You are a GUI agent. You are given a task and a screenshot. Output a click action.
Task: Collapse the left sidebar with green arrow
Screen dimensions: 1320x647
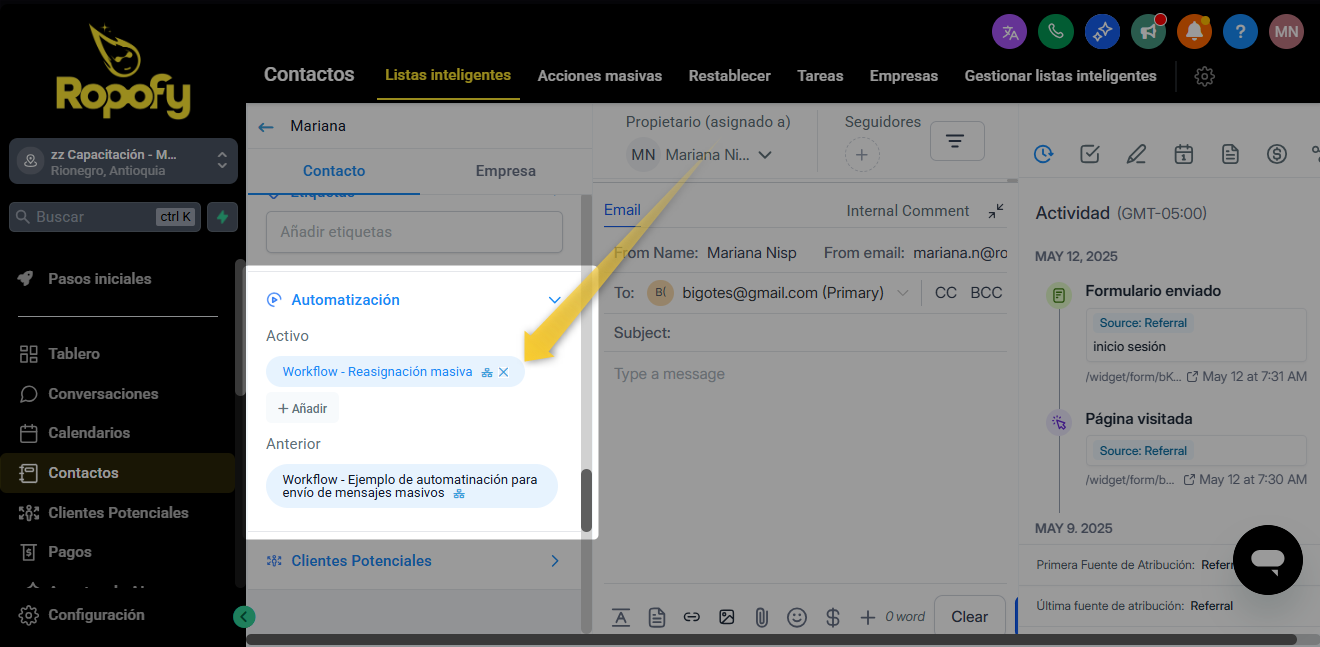[244, 617]
